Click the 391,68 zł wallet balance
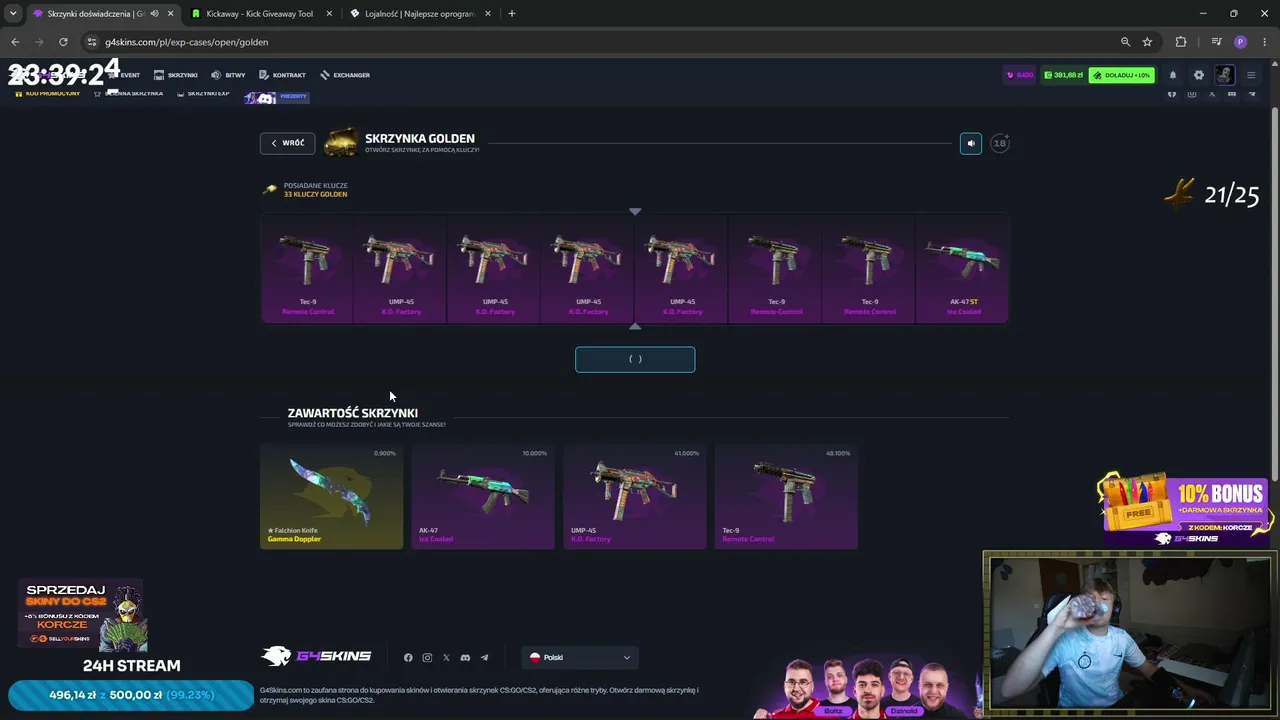Screen dimensions: 1280x720 tap(1063, 75)
